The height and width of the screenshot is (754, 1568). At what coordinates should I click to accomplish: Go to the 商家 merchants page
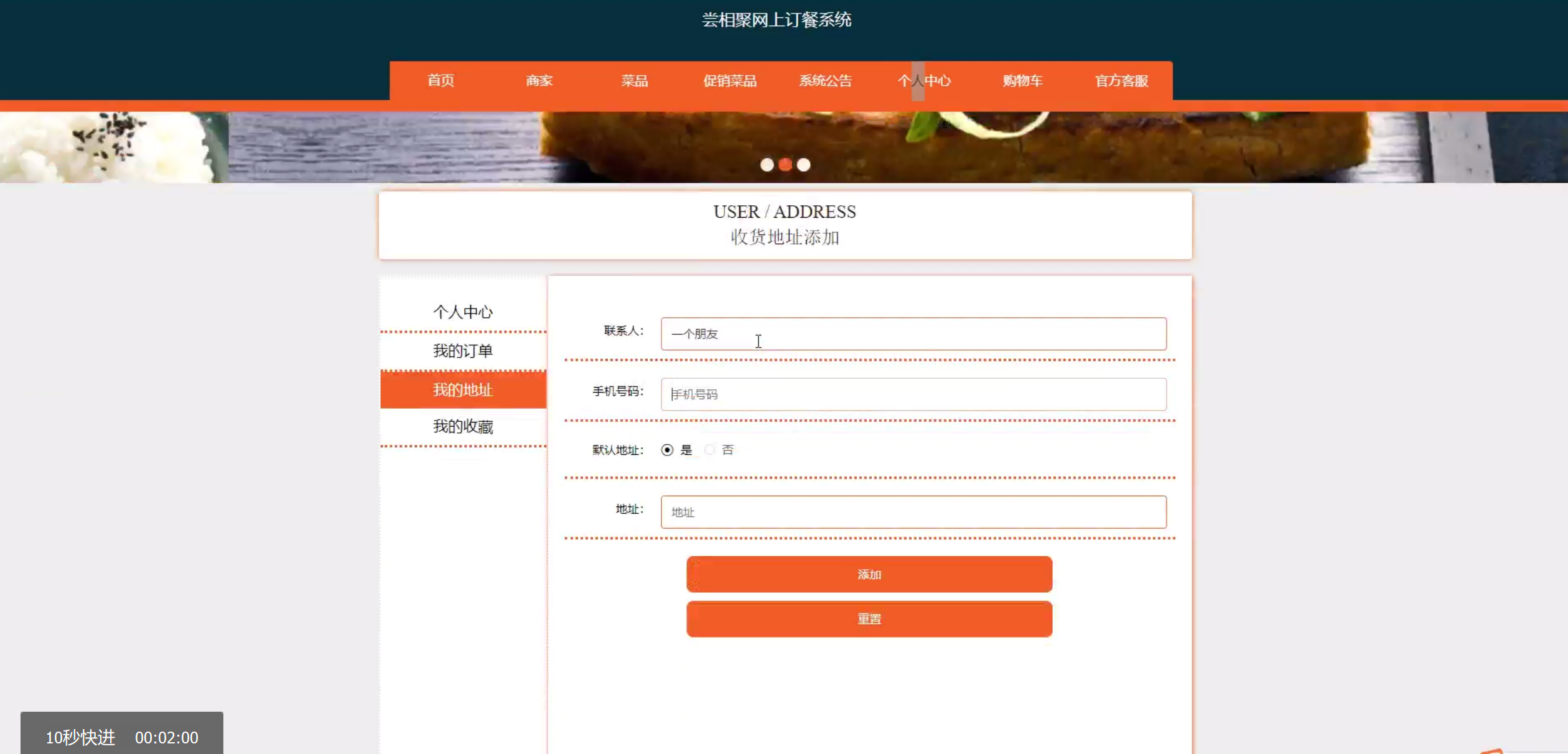tap(539, 81)
